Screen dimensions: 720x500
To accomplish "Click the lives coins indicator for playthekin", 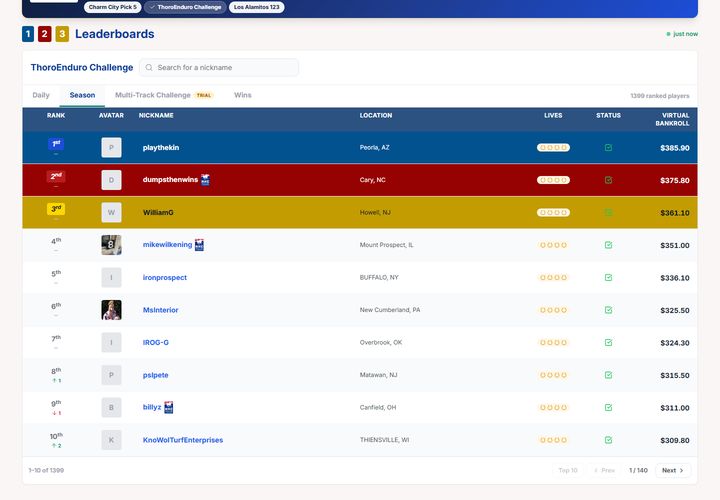I will pos(553,147).
